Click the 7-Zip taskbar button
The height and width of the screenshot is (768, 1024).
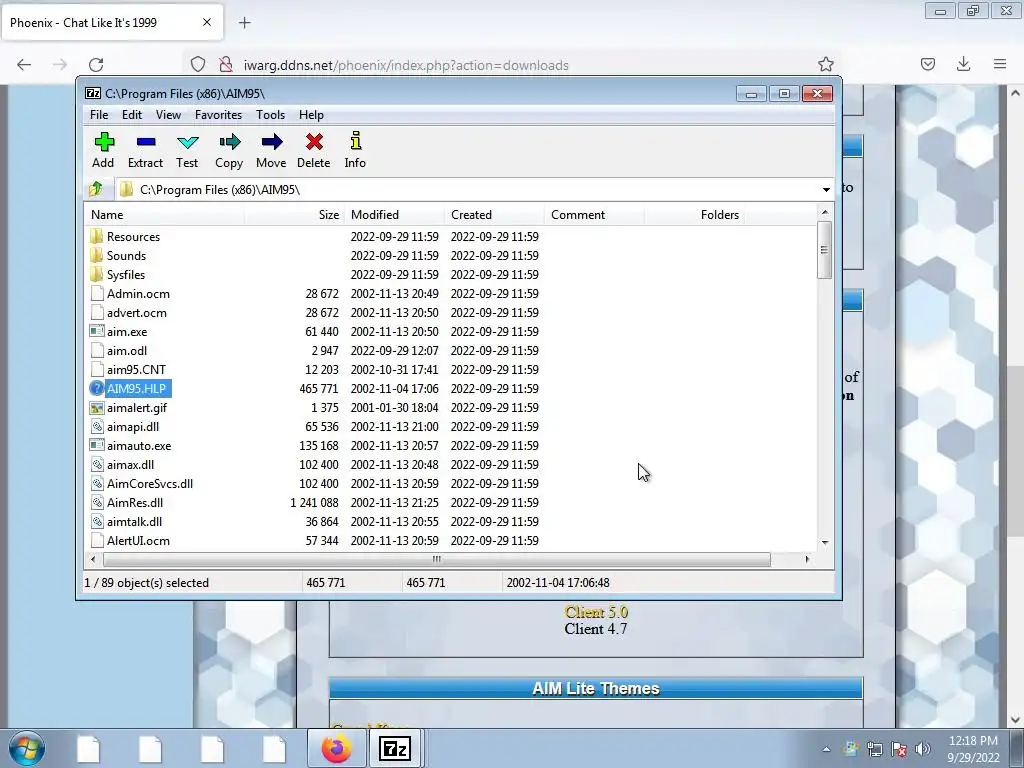click(x=395, y=748)
